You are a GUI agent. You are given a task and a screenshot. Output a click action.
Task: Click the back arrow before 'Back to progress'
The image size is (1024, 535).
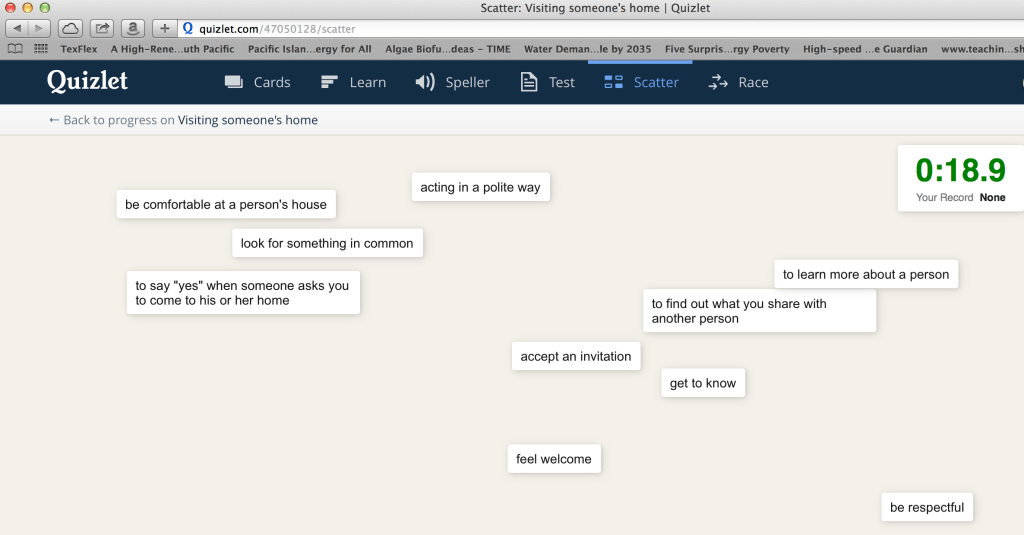coord(54,120)
